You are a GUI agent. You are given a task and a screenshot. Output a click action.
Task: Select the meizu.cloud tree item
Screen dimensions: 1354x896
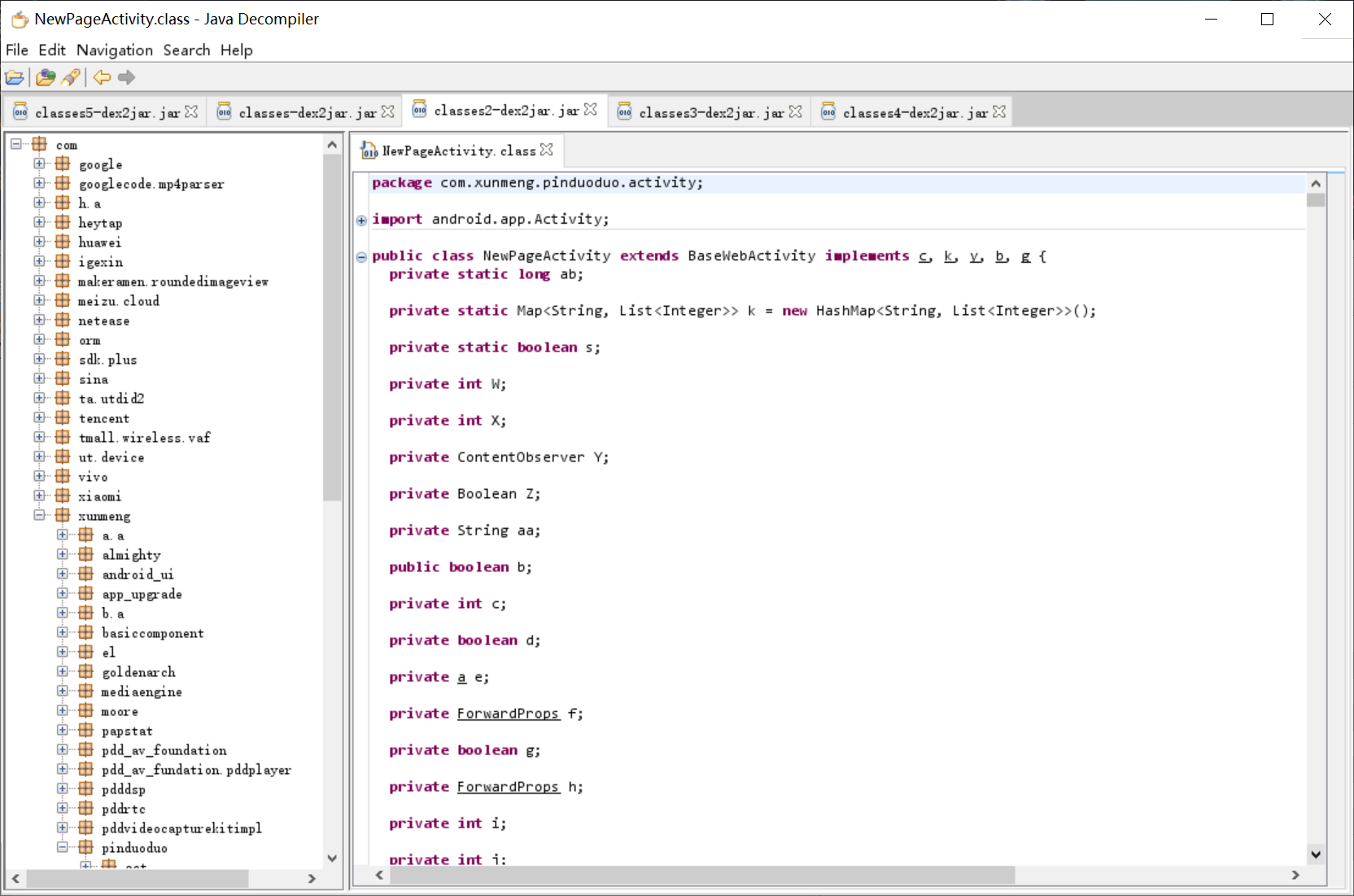tap(119, 301)
